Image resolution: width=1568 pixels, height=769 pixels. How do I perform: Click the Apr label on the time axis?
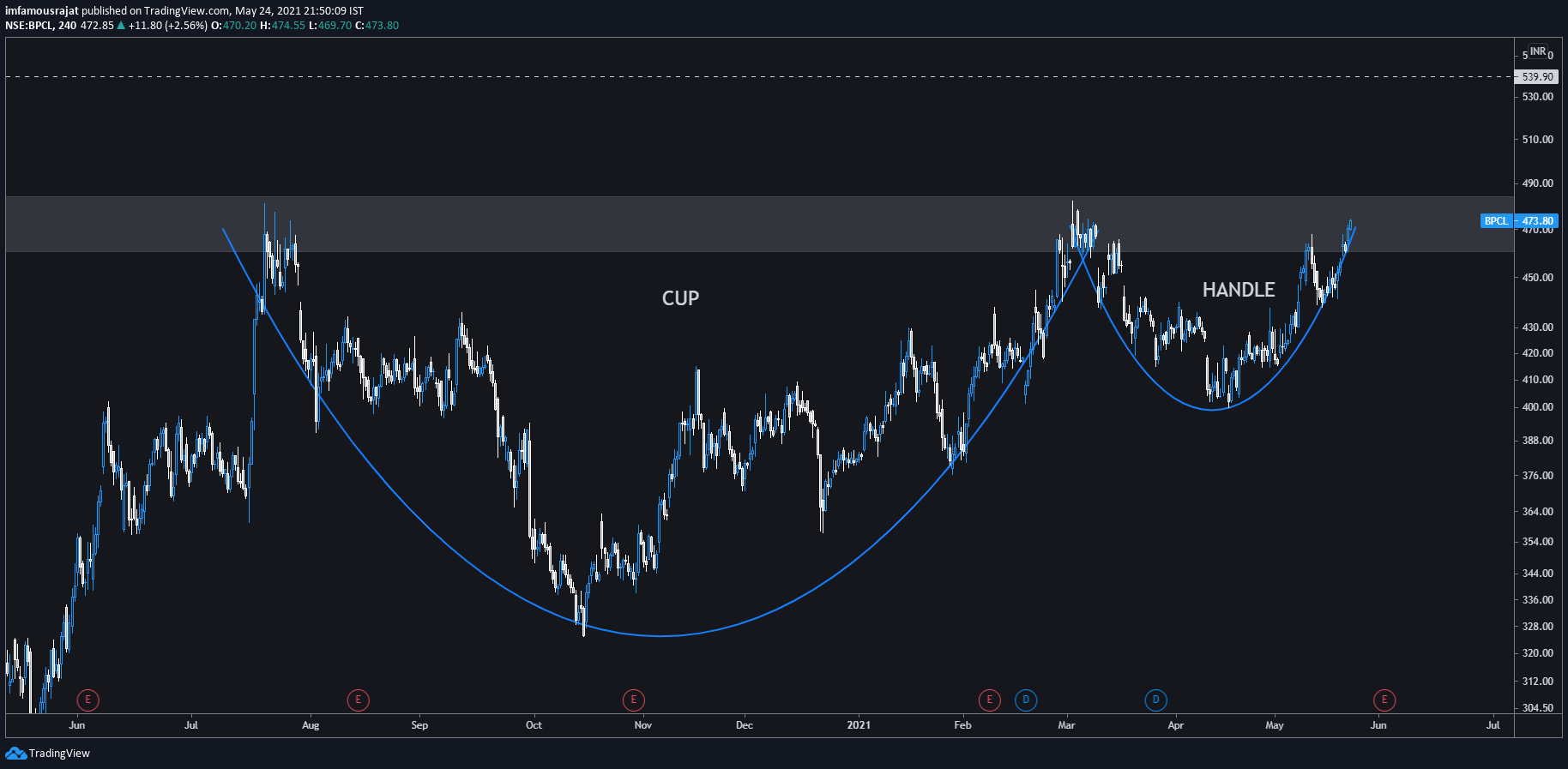point(1175,725)
